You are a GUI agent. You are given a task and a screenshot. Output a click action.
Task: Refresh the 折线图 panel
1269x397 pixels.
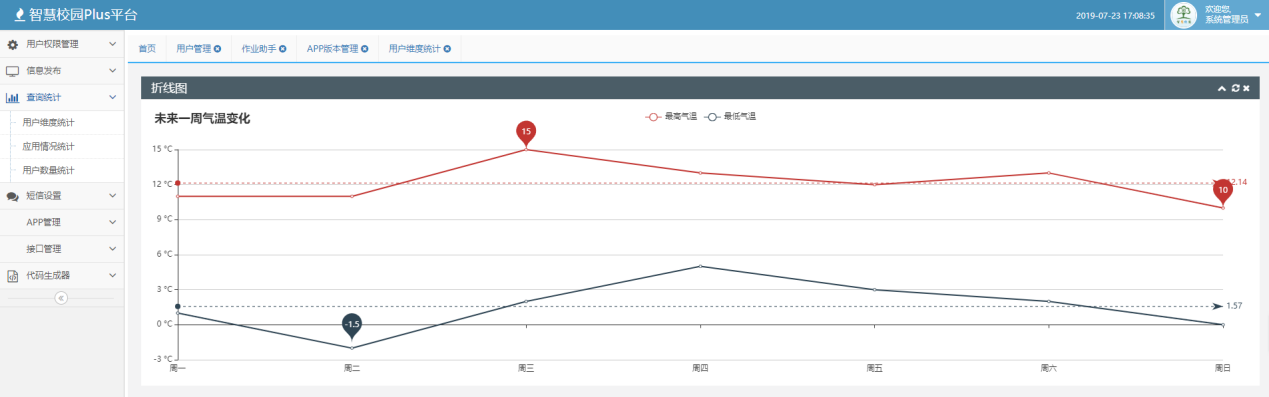coord(1236,89)
